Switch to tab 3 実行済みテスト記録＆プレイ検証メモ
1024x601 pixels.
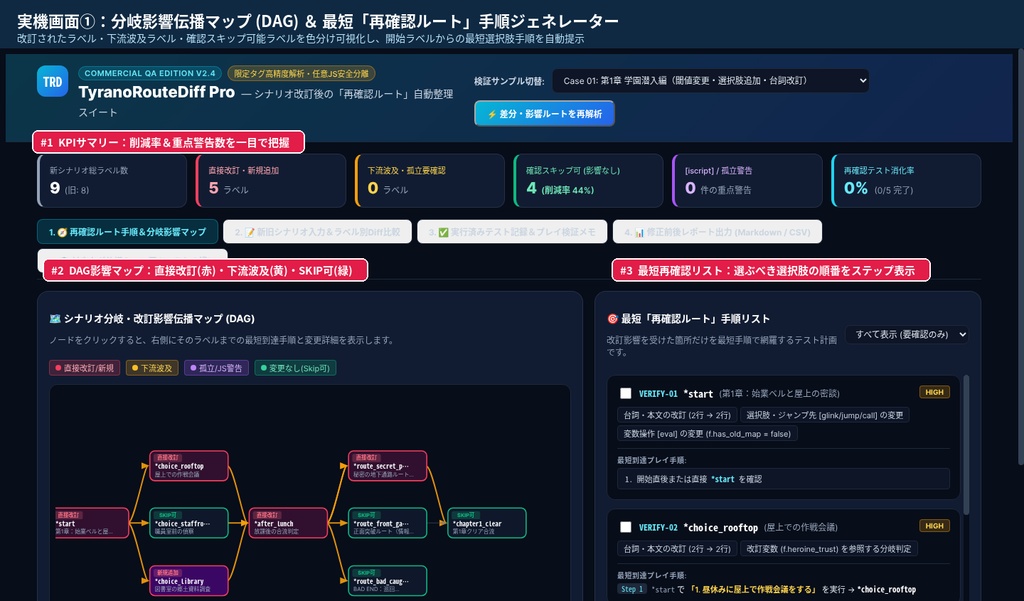[x=512, y=231]
